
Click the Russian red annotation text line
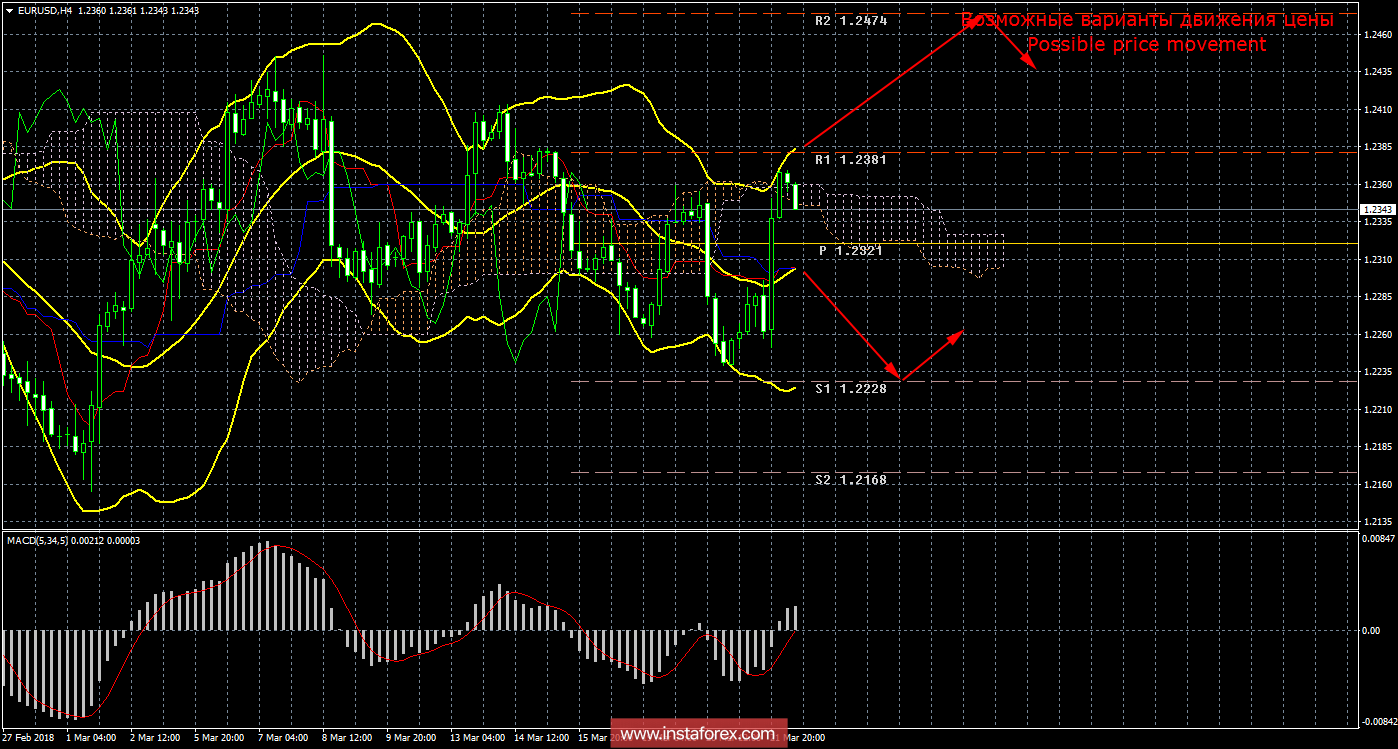(1146, 20)
